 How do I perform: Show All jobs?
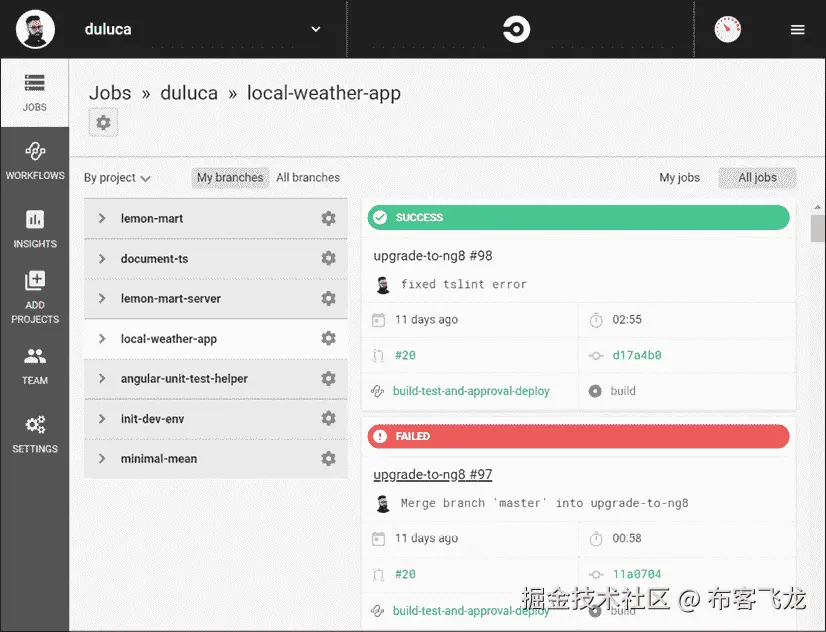757,177
